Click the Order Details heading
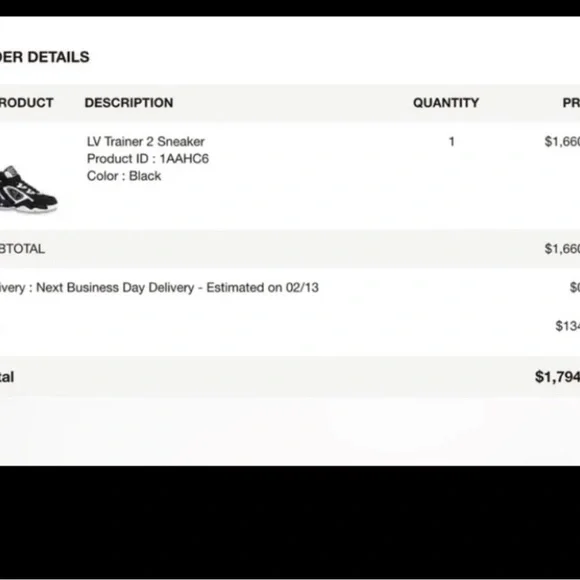The width and height of the screenshot is (580, 580). (x=44, y=57)
